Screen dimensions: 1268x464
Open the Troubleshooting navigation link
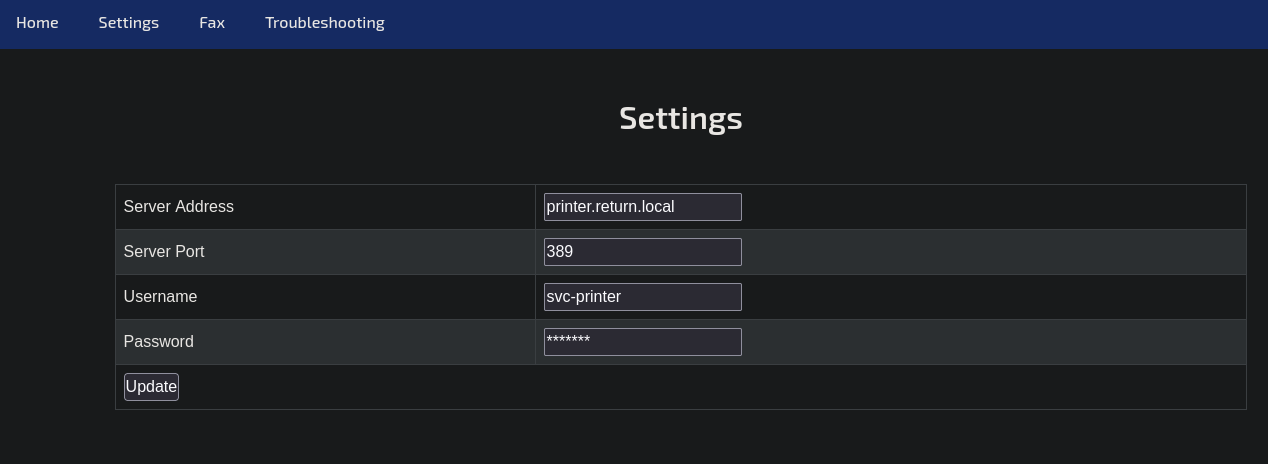324,22
